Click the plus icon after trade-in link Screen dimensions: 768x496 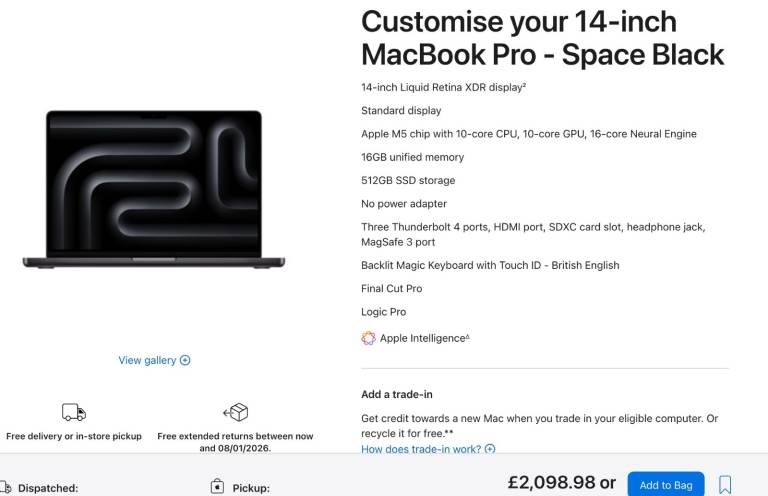click(x=490, y=449)
